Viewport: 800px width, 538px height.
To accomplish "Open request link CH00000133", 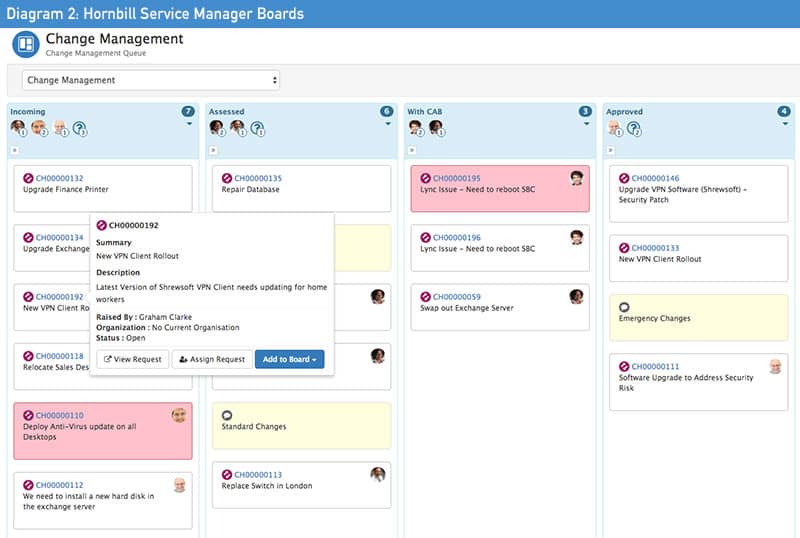I will point(656,248).
